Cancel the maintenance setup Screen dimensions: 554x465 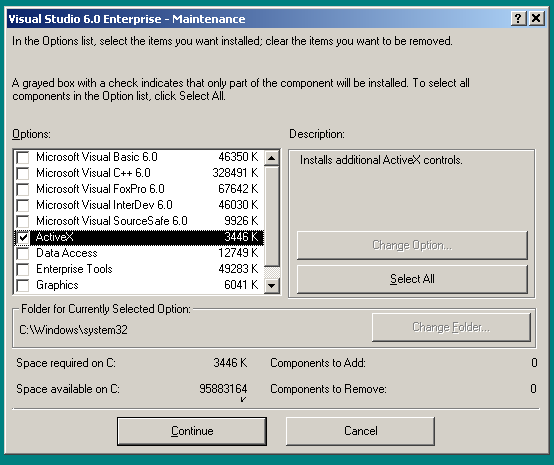(360, 431)
